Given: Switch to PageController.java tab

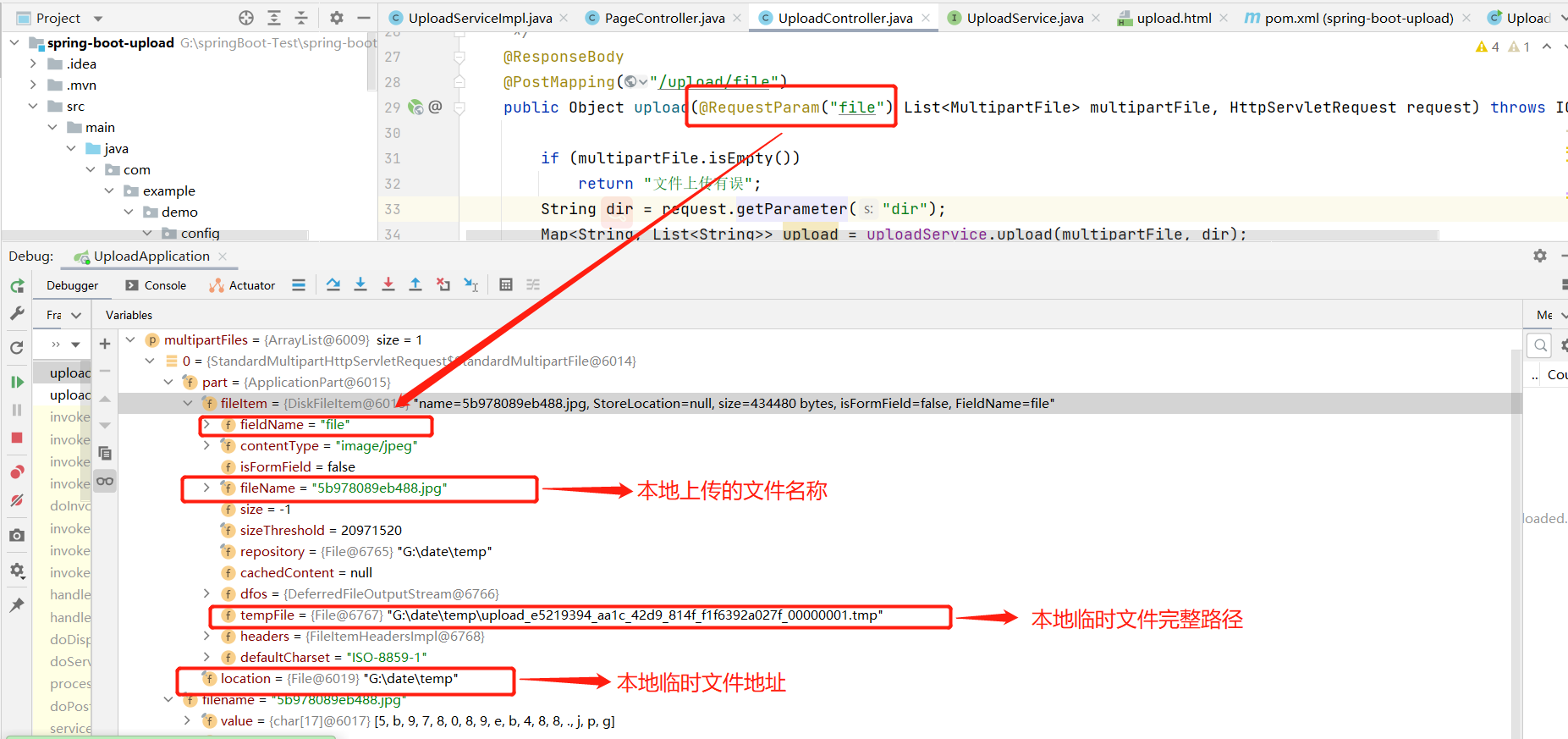Looking at the screenshot, I should point(664,18).
